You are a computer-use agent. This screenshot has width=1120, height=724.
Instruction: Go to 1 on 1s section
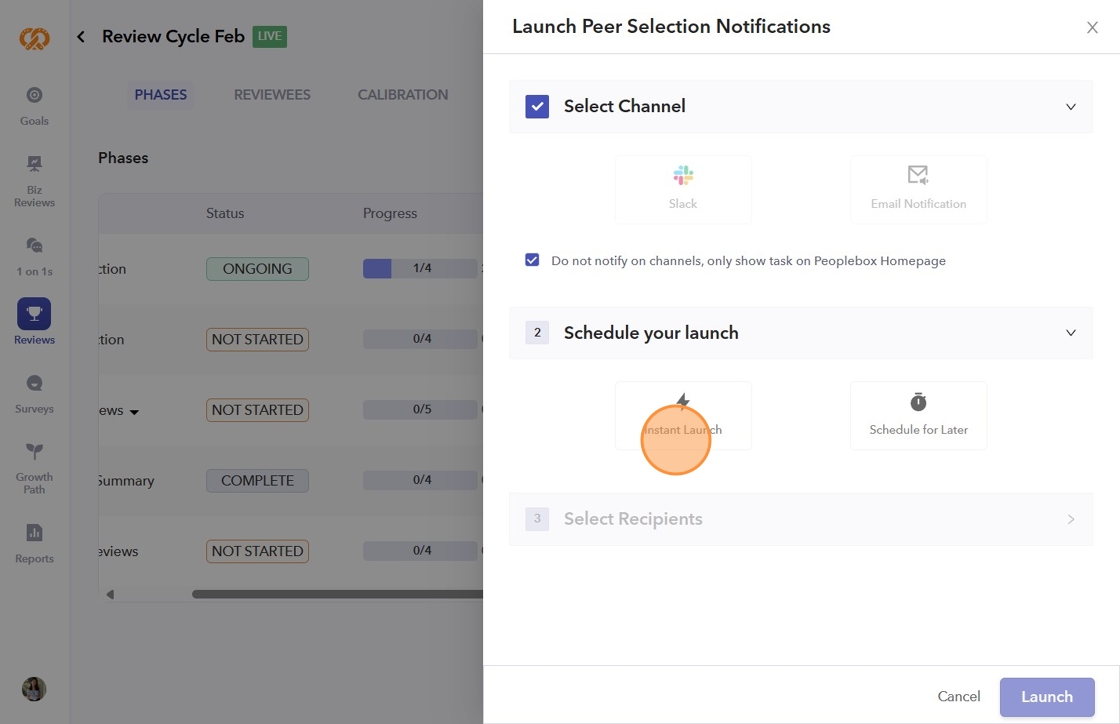click(34, 254)
